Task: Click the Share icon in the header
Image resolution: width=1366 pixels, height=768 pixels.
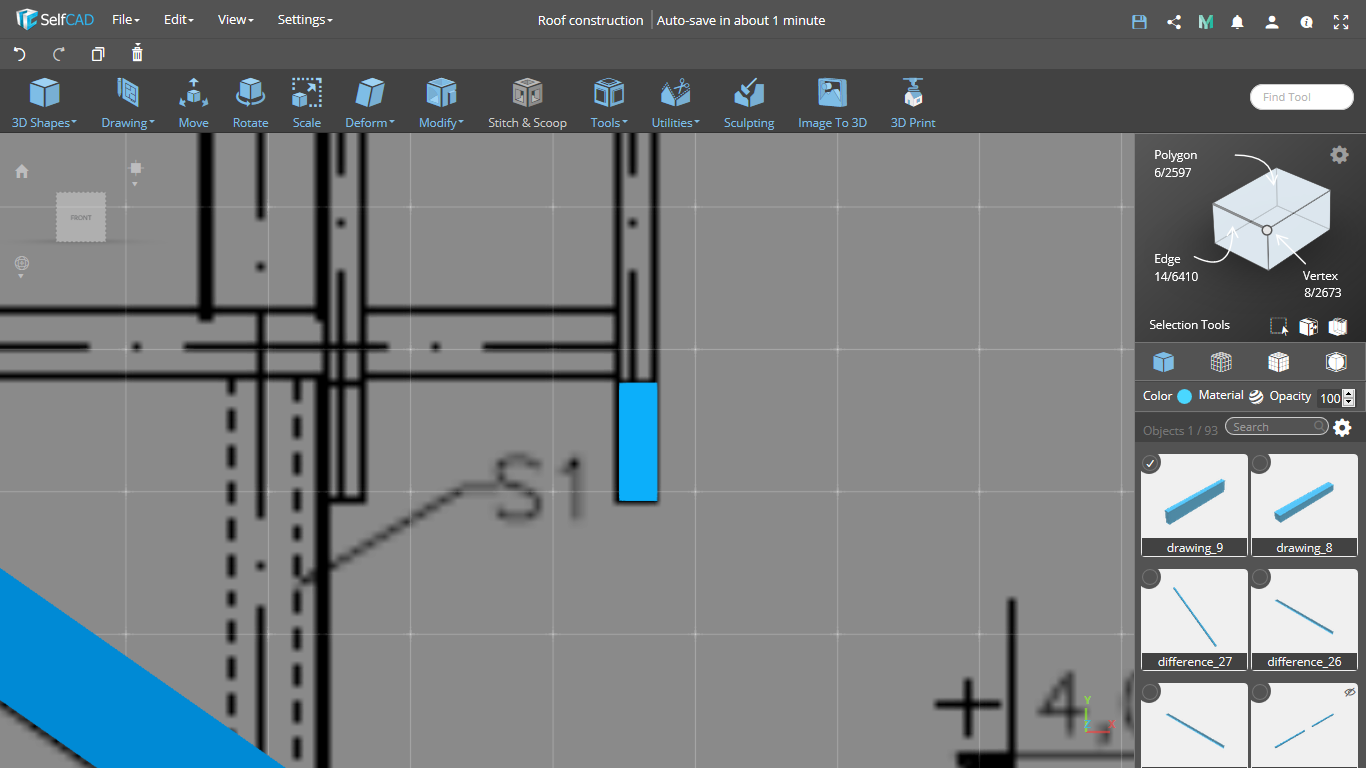Action: pyautogui.click(x=1174, y=21)
